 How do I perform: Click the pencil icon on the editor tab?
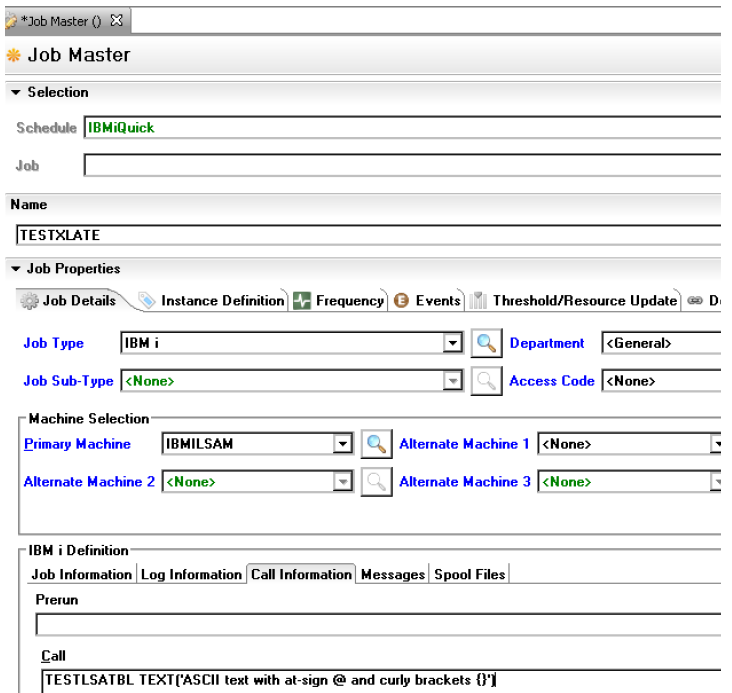pos(11,21)
